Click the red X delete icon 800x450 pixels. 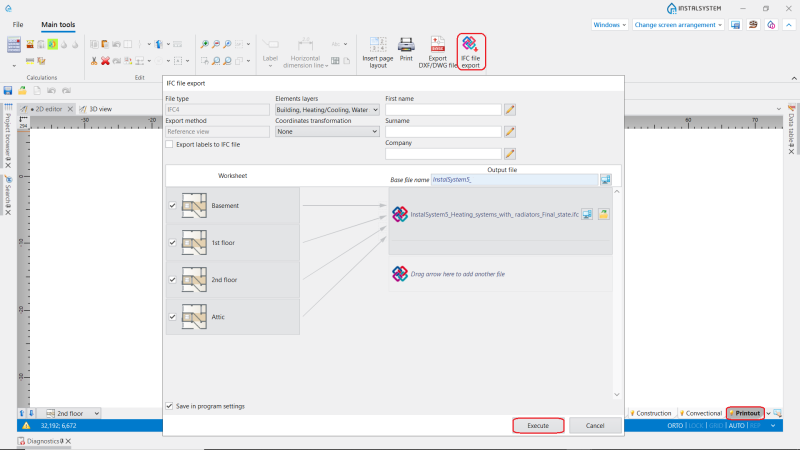[105, 61]
